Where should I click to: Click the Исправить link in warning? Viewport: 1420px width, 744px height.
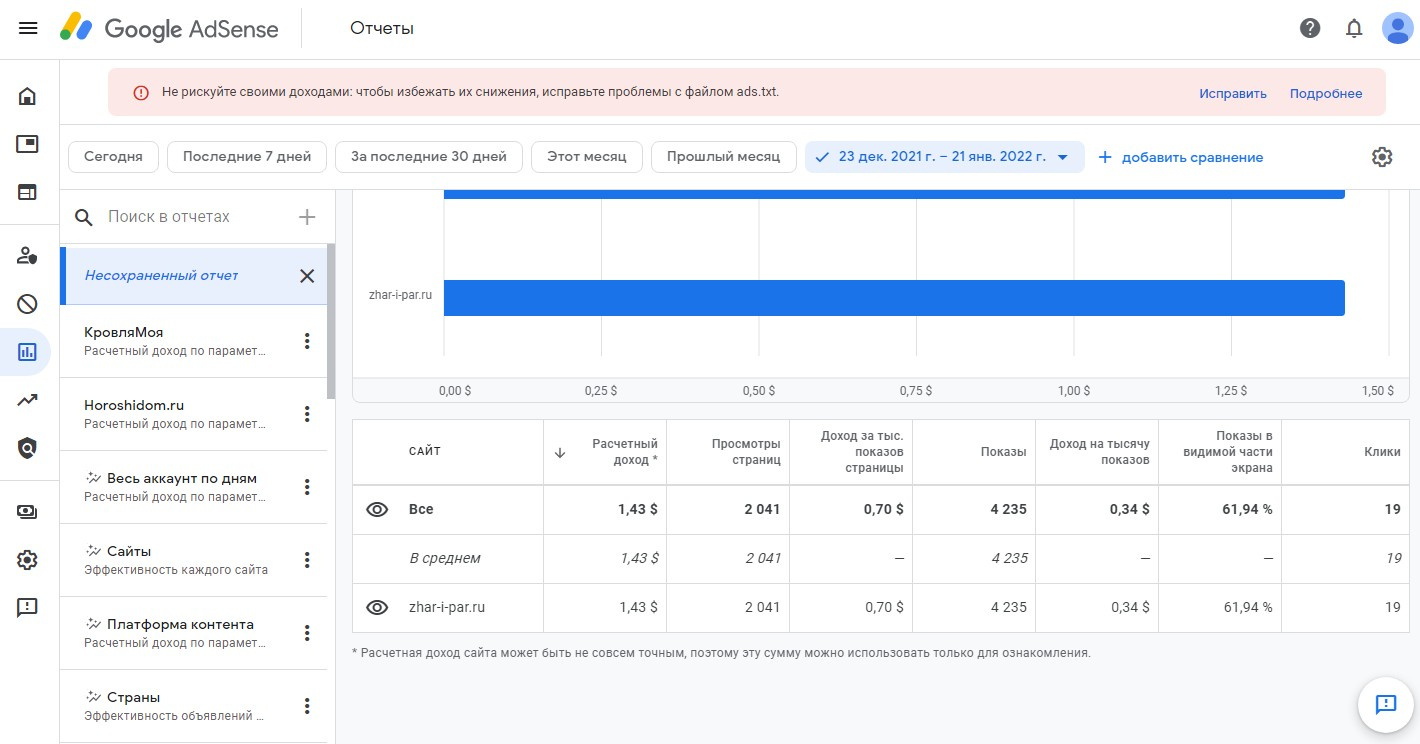(x=1232, y=93)
